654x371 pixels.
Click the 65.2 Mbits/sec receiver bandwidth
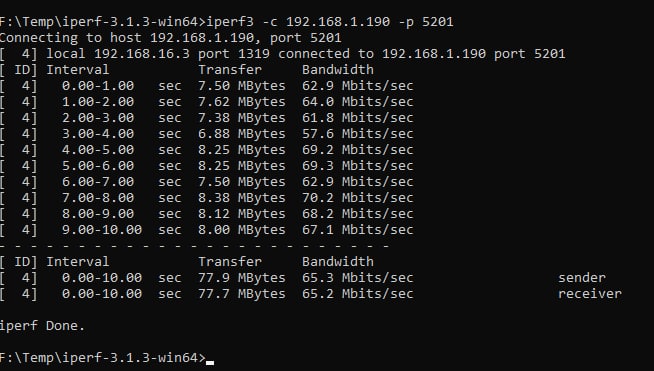click(x=358, y=294)
